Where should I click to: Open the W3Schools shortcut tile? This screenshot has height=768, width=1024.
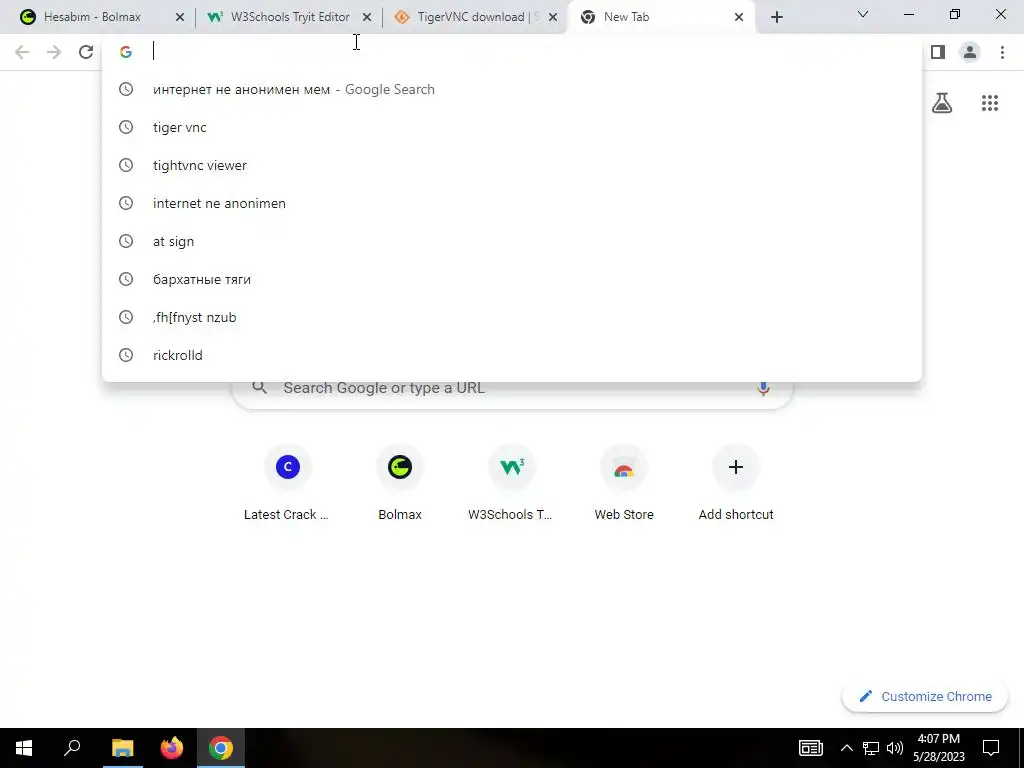pyautogui.click(x=511, y=484)
